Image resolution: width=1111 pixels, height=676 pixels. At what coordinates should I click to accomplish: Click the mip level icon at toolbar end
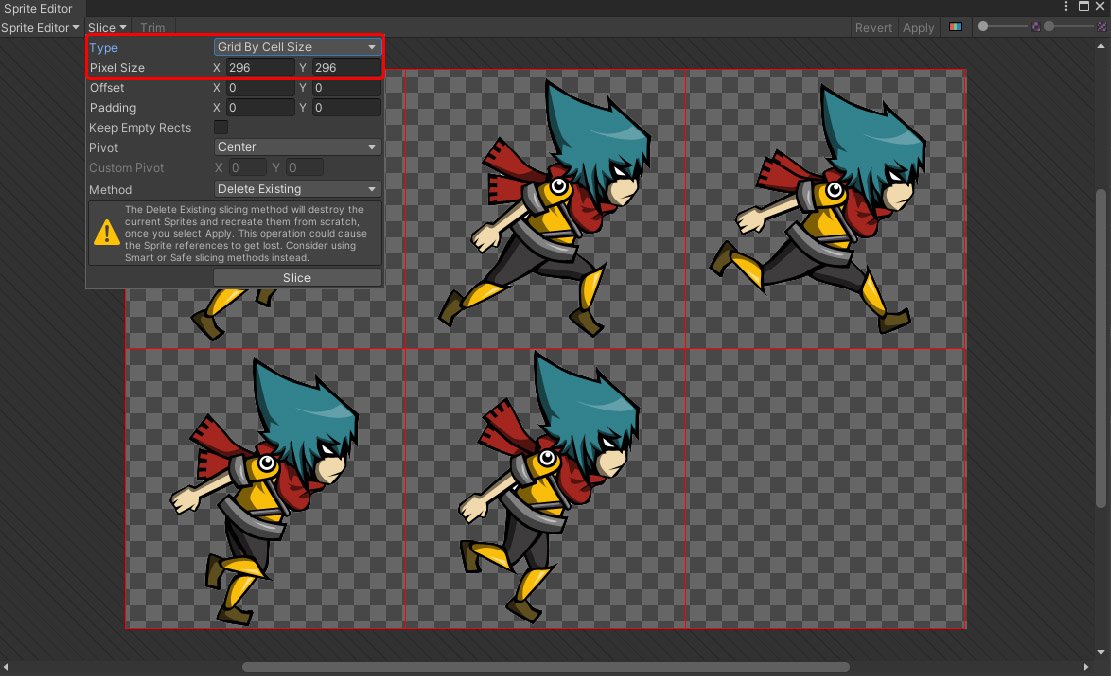(1102, 27)
